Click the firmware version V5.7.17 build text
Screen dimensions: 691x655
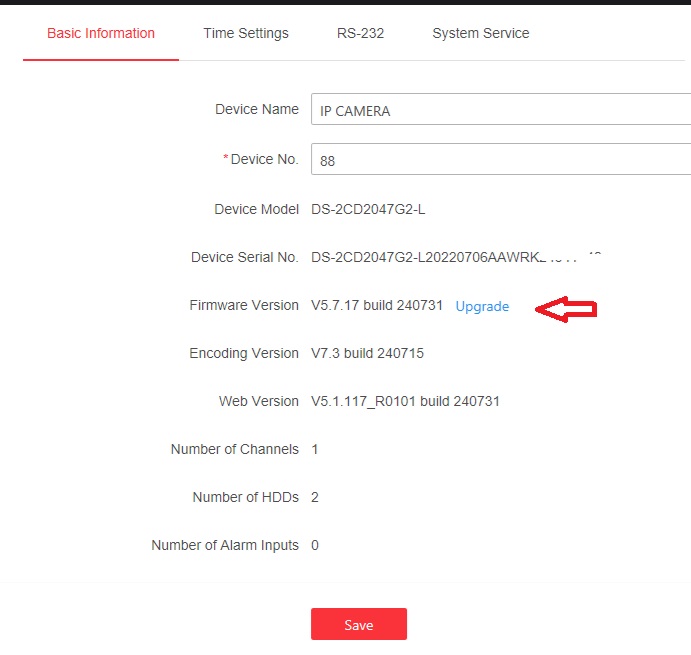pos(377,306)
